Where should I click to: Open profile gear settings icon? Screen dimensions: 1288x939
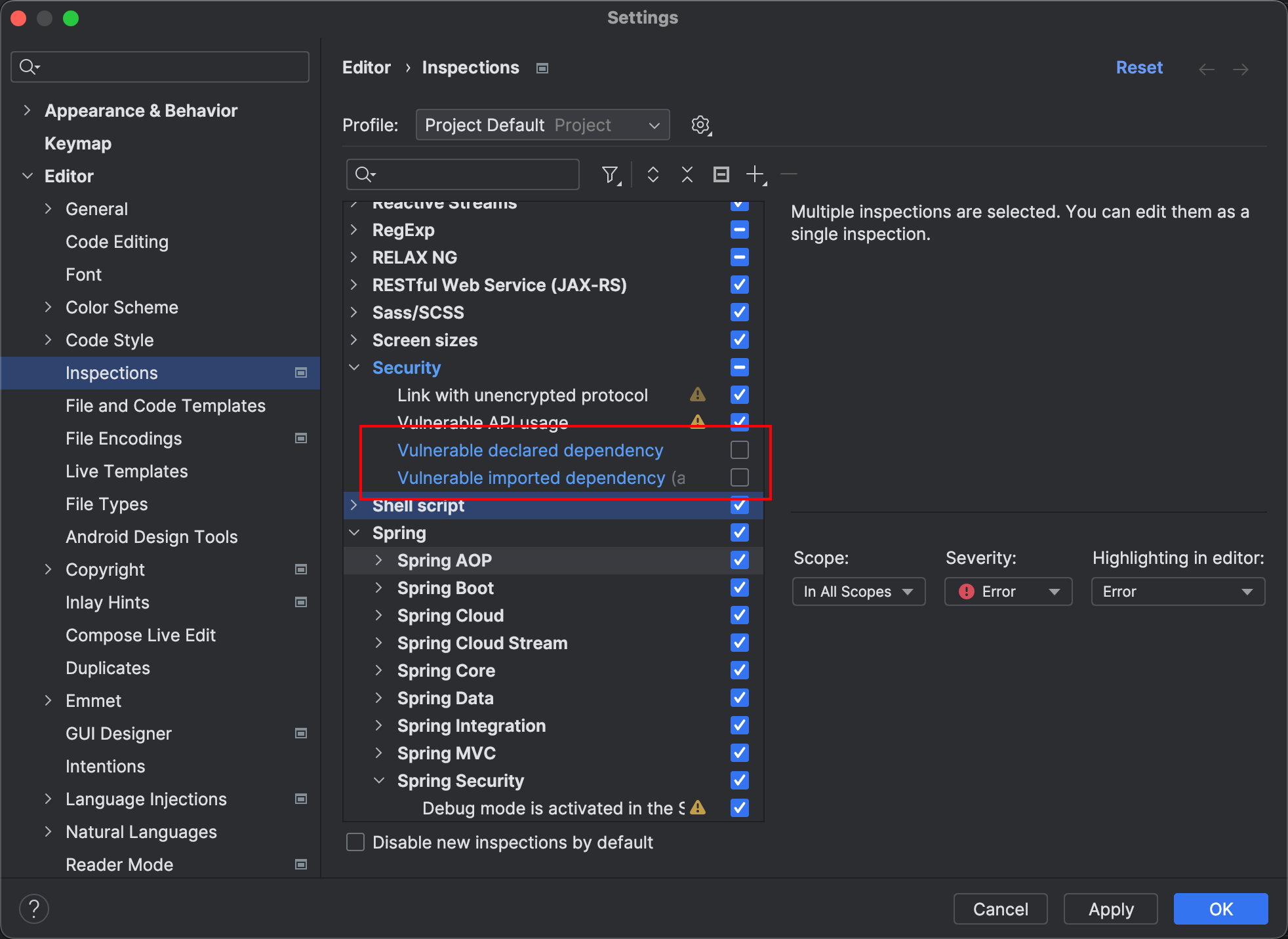point(700,125)
